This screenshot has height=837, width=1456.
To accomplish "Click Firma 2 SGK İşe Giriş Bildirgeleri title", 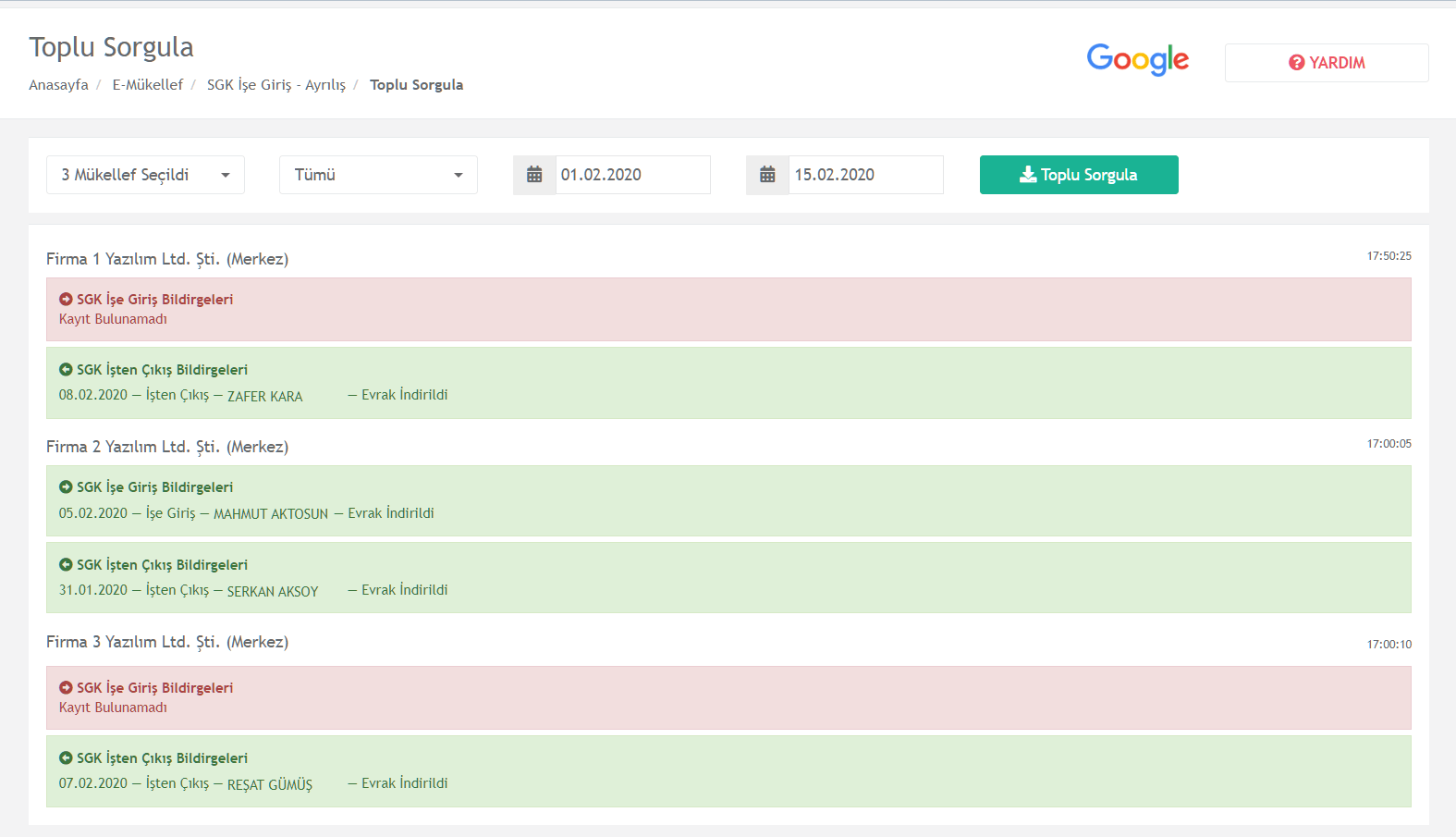I will point(154,487).
